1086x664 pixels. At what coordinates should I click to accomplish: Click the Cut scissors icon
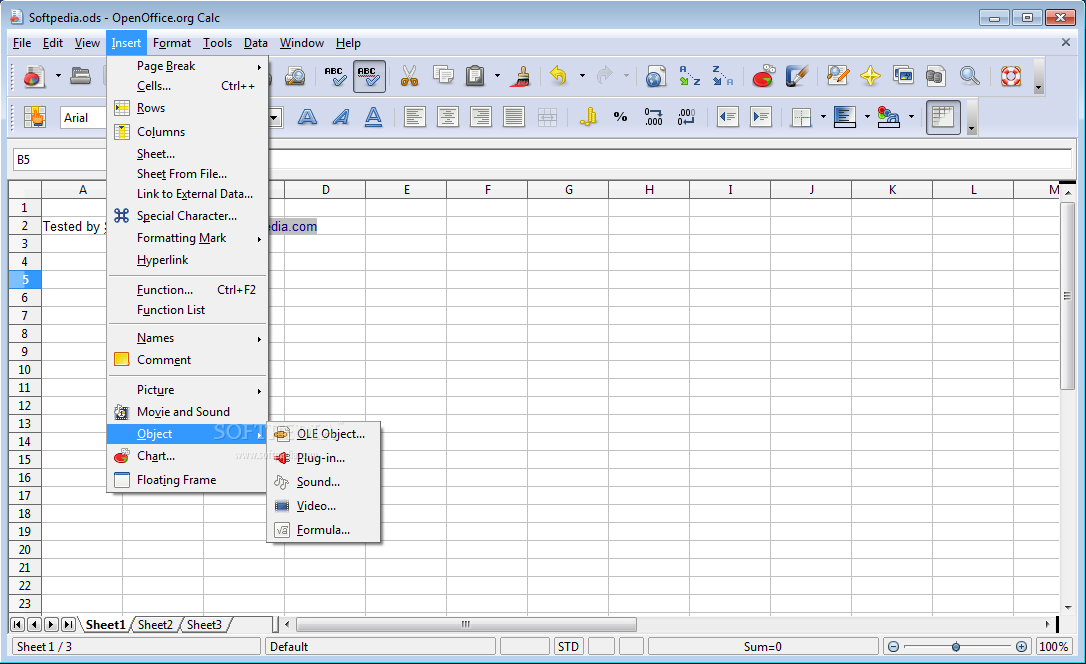tap(409, 75)
